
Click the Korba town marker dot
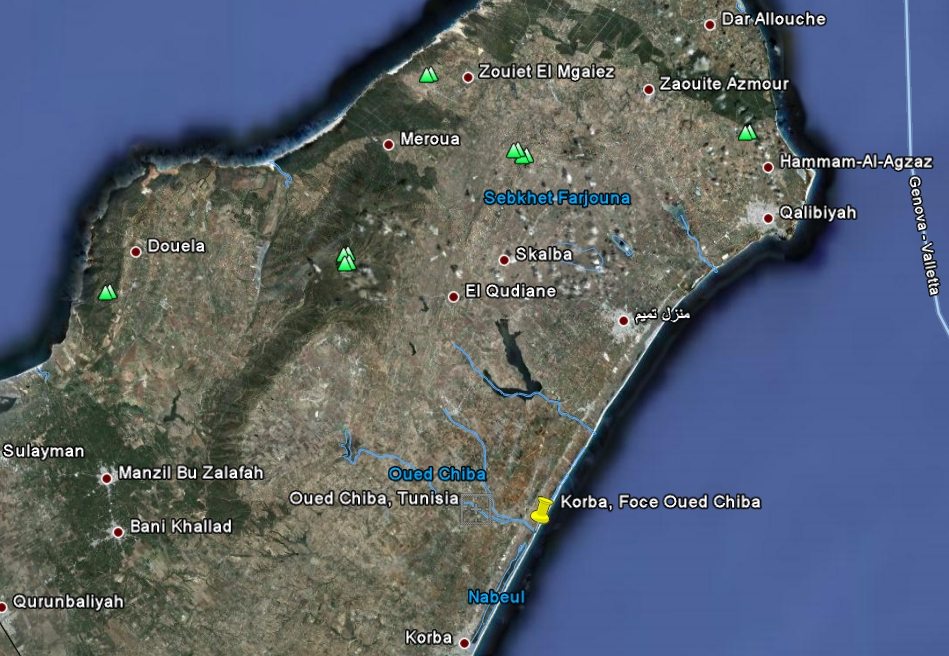tap(464, 641)
